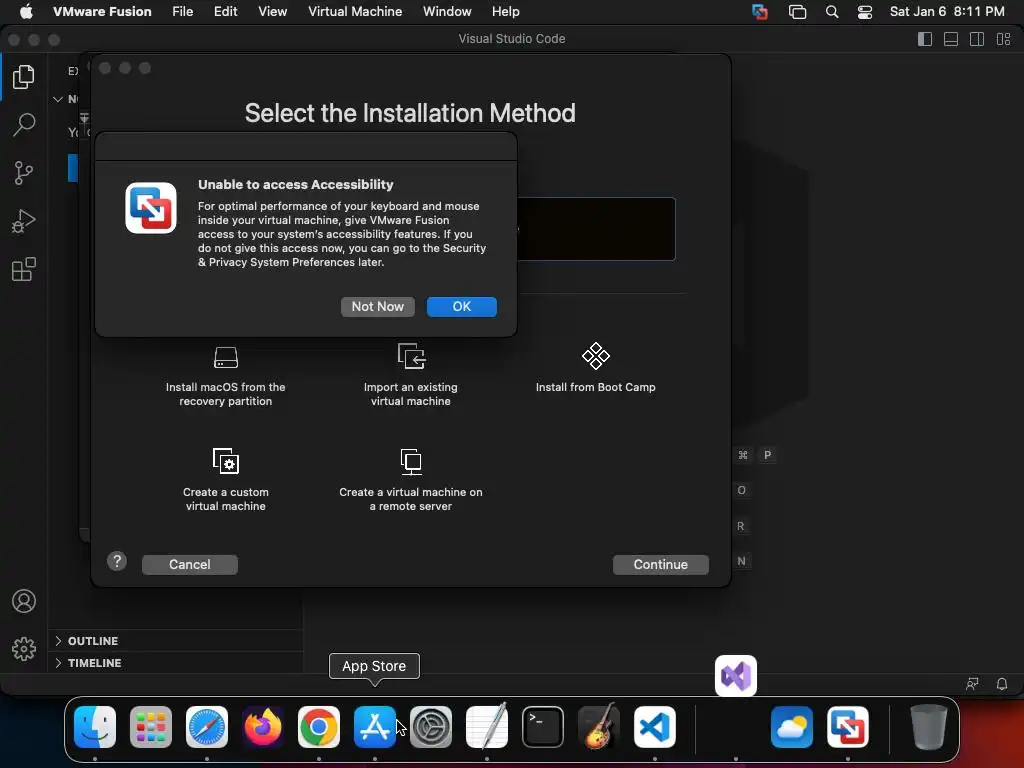
Task: Open Source Control view in VS Code
Action: click(24, 173)
